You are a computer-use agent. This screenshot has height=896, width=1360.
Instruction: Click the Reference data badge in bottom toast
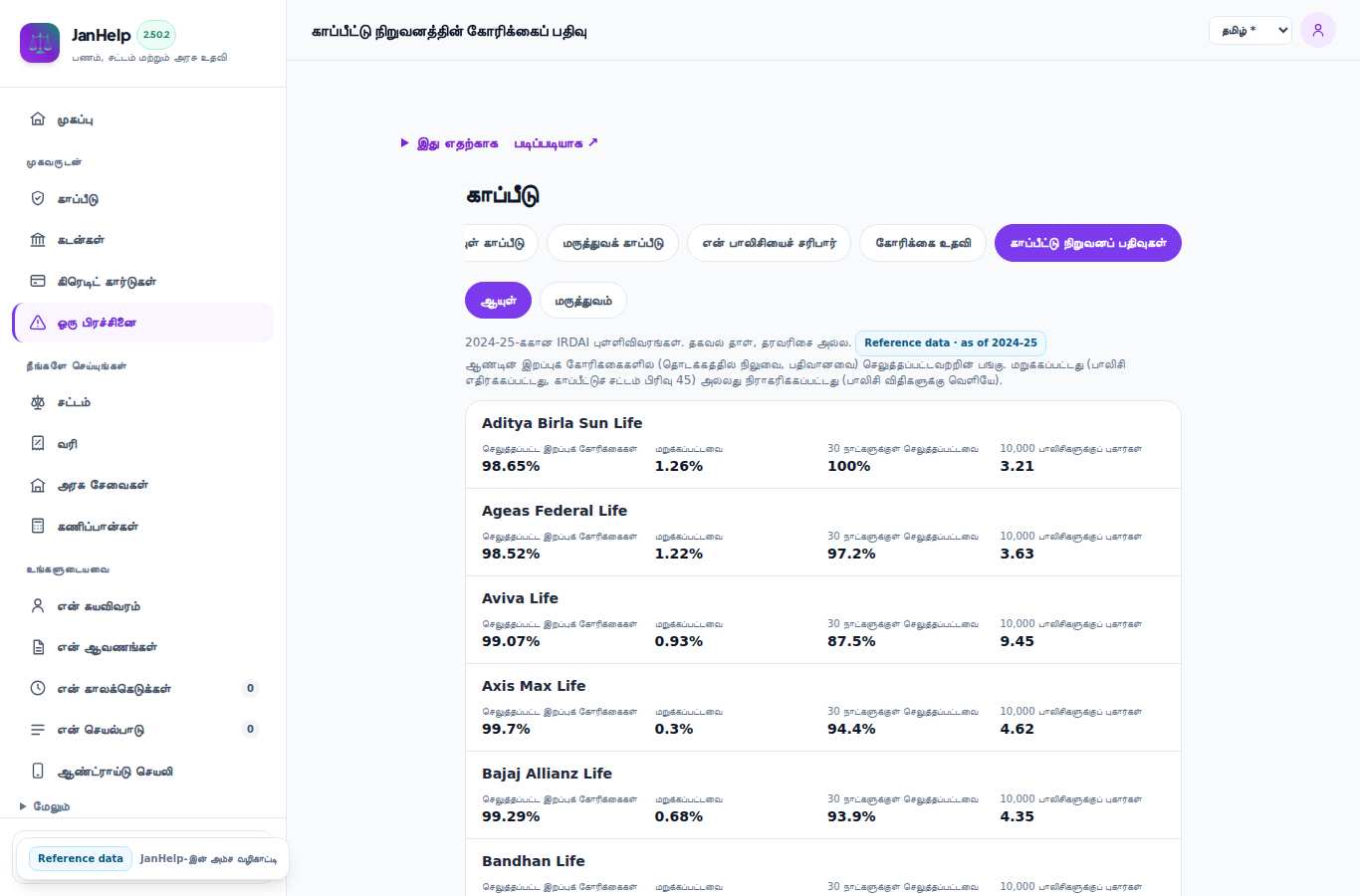[x=81, y=858]
